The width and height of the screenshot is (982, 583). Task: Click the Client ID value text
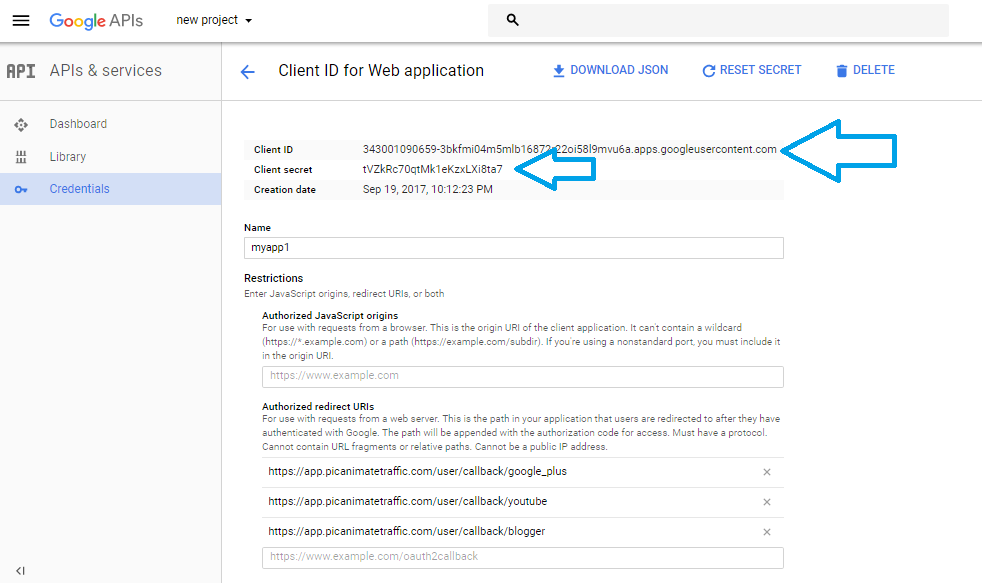coord(569,149)
